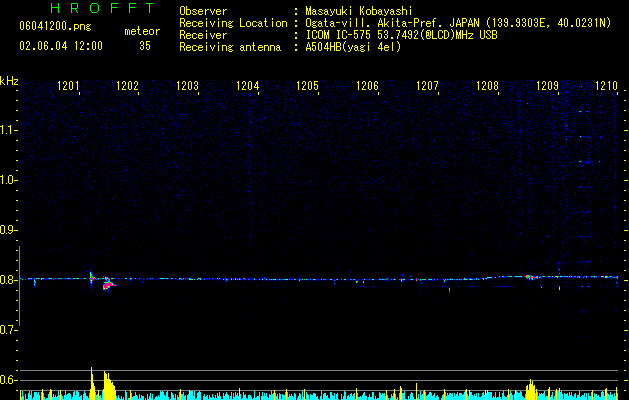Select the ICOM IC-575 53.7492 MHz USB text

[x=401, y=35]
